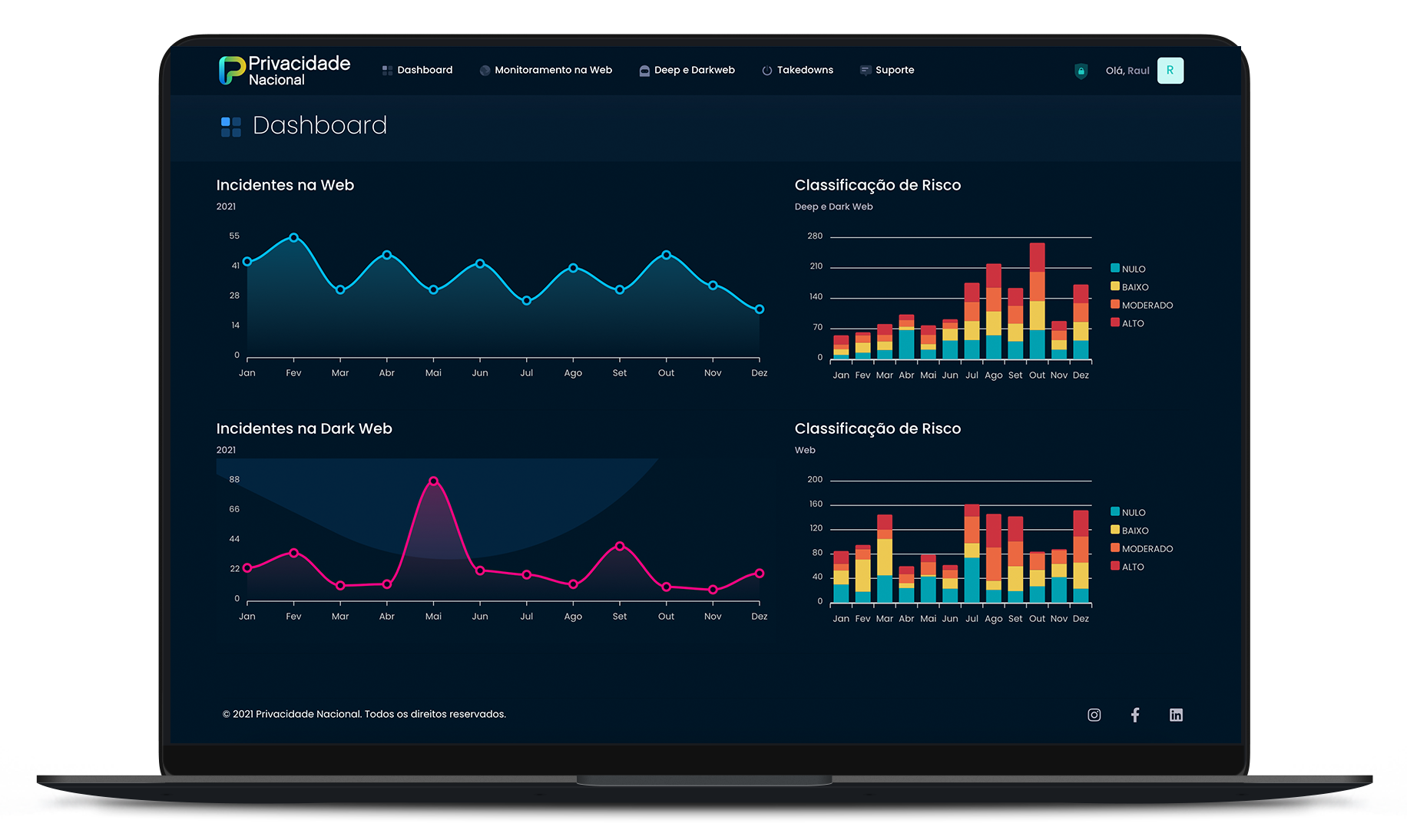This screenshot has height=840, width=1407.
Task: Click Mar bar in Web risk chart
Action: pos(885,558)
